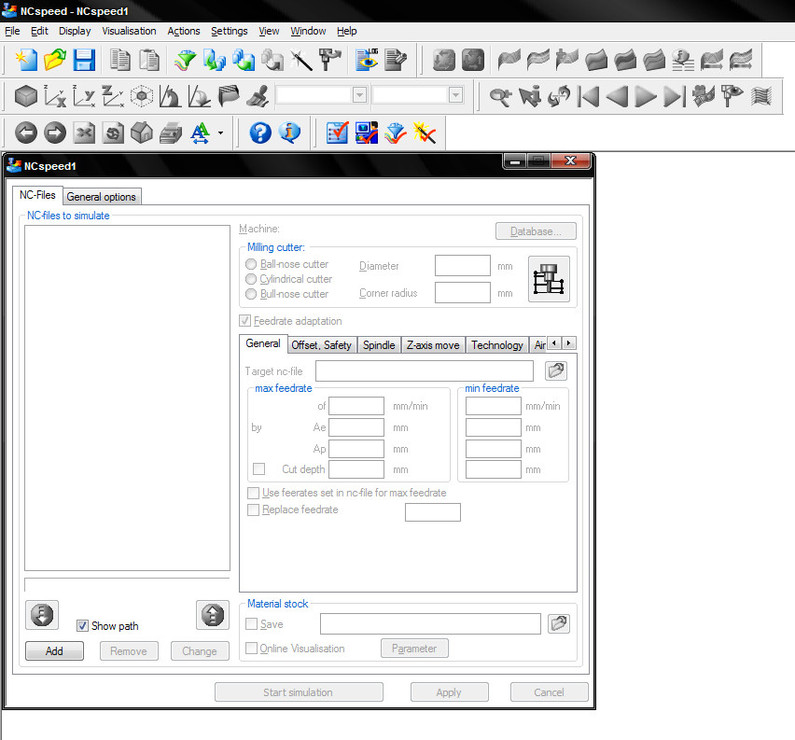
Task: Open the log viewer eye icon
Action: click(367, 60)
